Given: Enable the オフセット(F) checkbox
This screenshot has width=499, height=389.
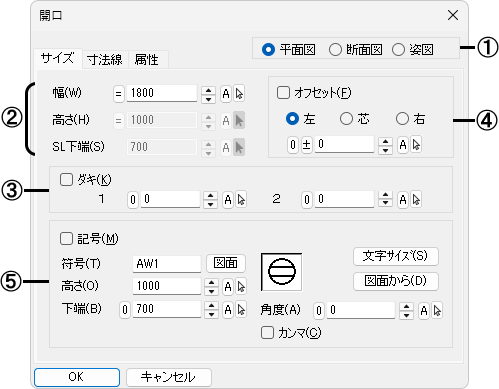Looking at the screenshot, I should pos(283,92).
